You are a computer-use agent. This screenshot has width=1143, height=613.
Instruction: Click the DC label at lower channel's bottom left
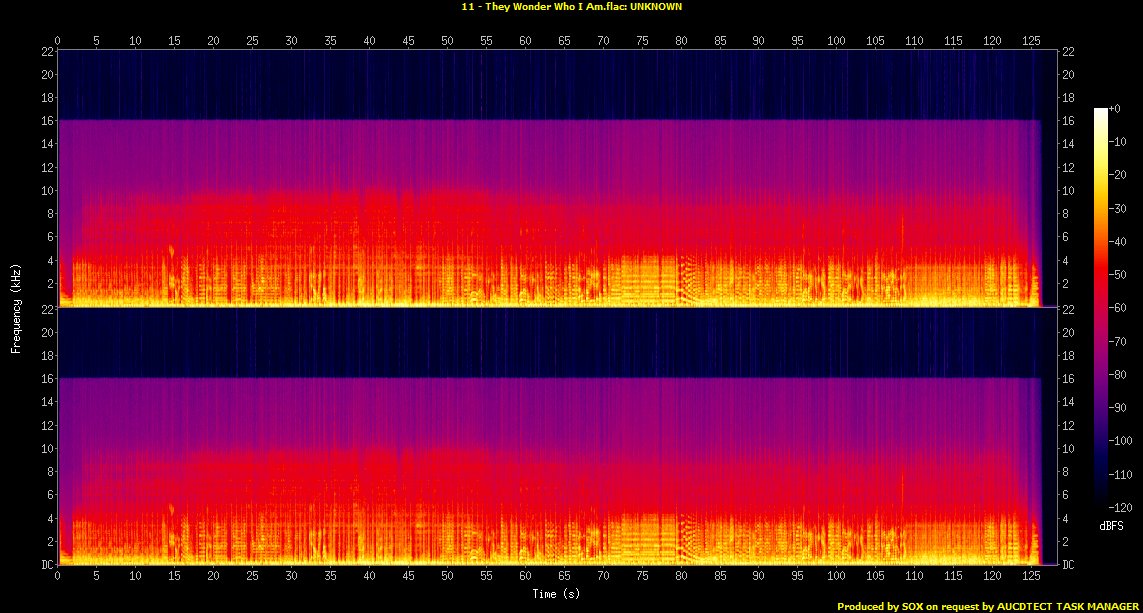point(46,565)
